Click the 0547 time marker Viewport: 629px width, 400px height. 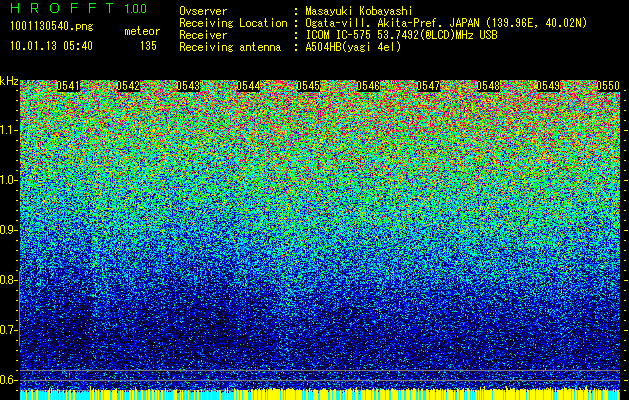tap(428, 86)
